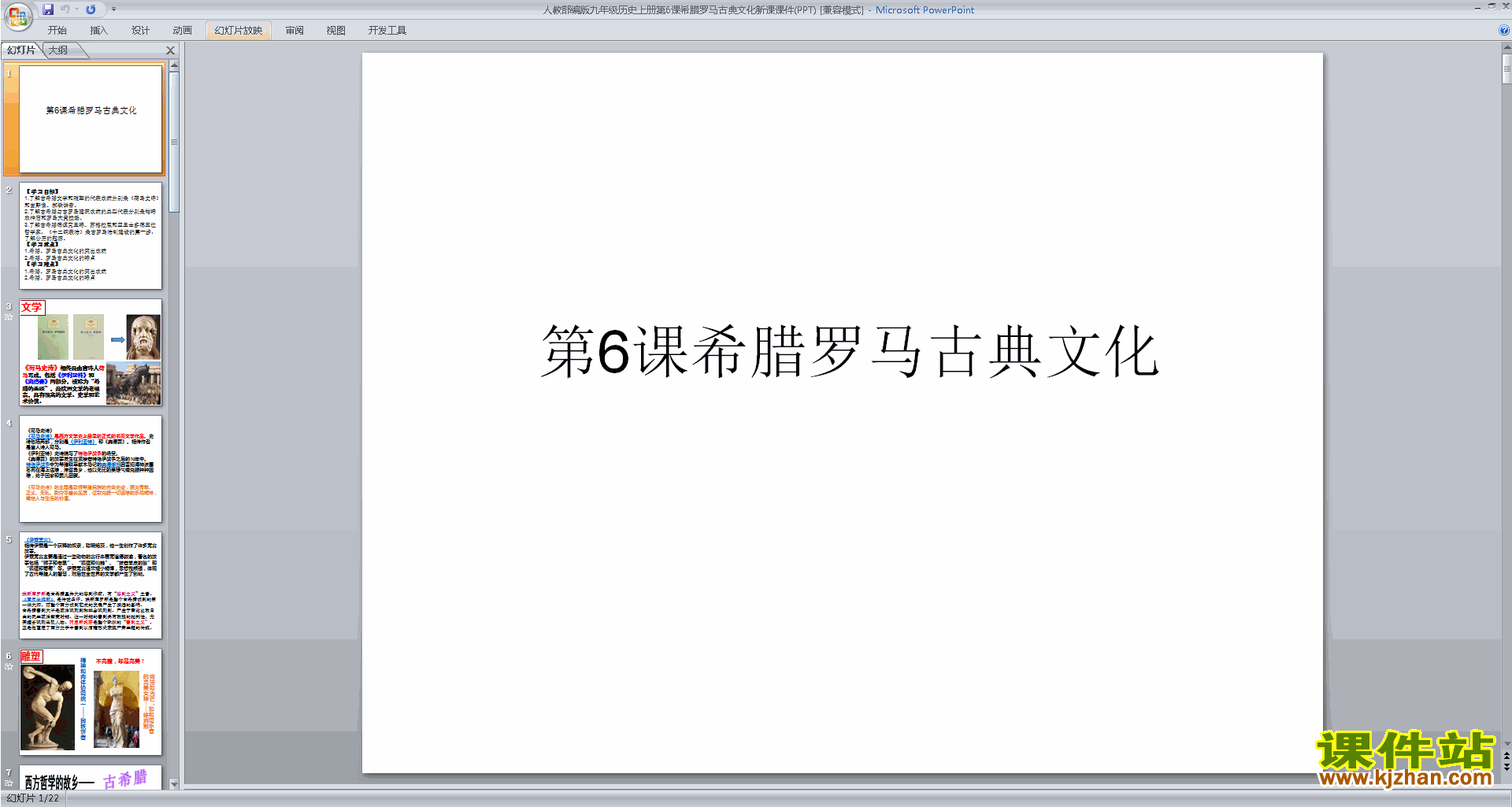Open PowerPoint help with question mark icon

pos(1503,31)
